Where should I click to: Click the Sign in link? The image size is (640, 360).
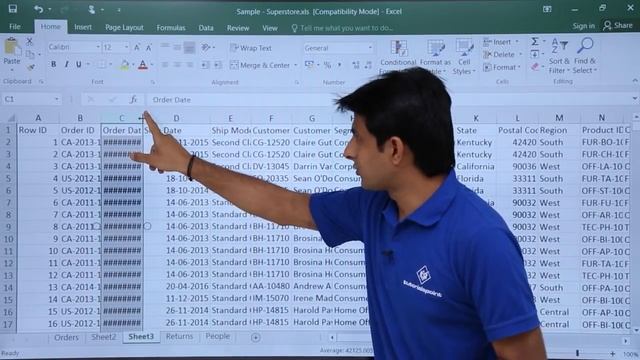(584, 26)
